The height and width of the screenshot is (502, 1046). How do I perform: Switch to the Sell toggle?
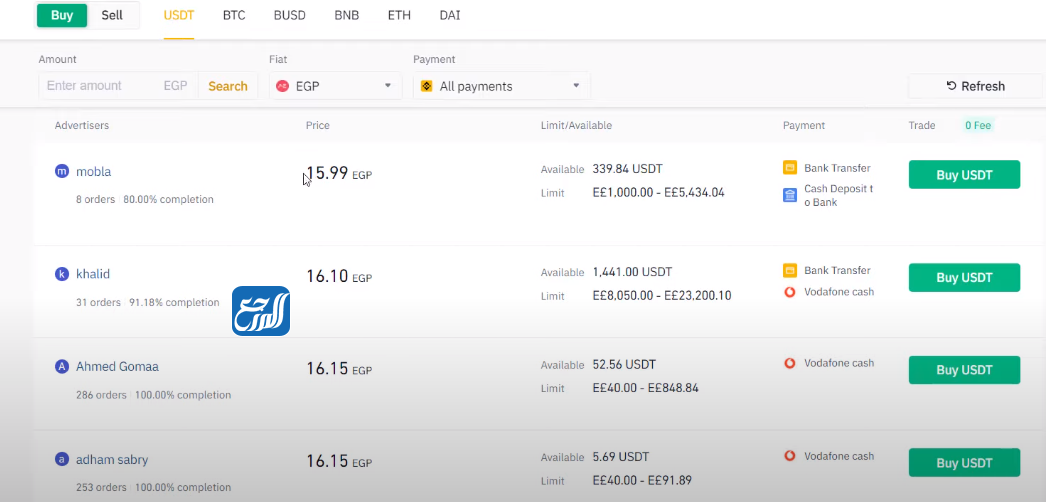coord(112,15)
